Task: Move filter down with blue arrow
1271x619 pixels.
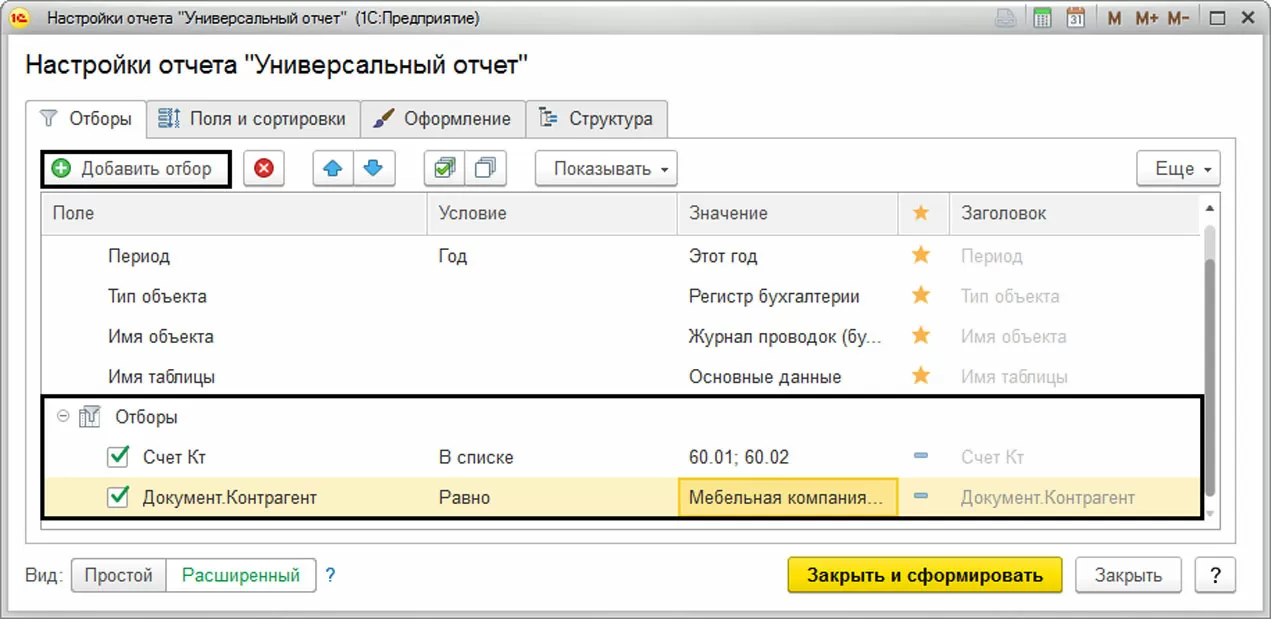Action: 373,169
